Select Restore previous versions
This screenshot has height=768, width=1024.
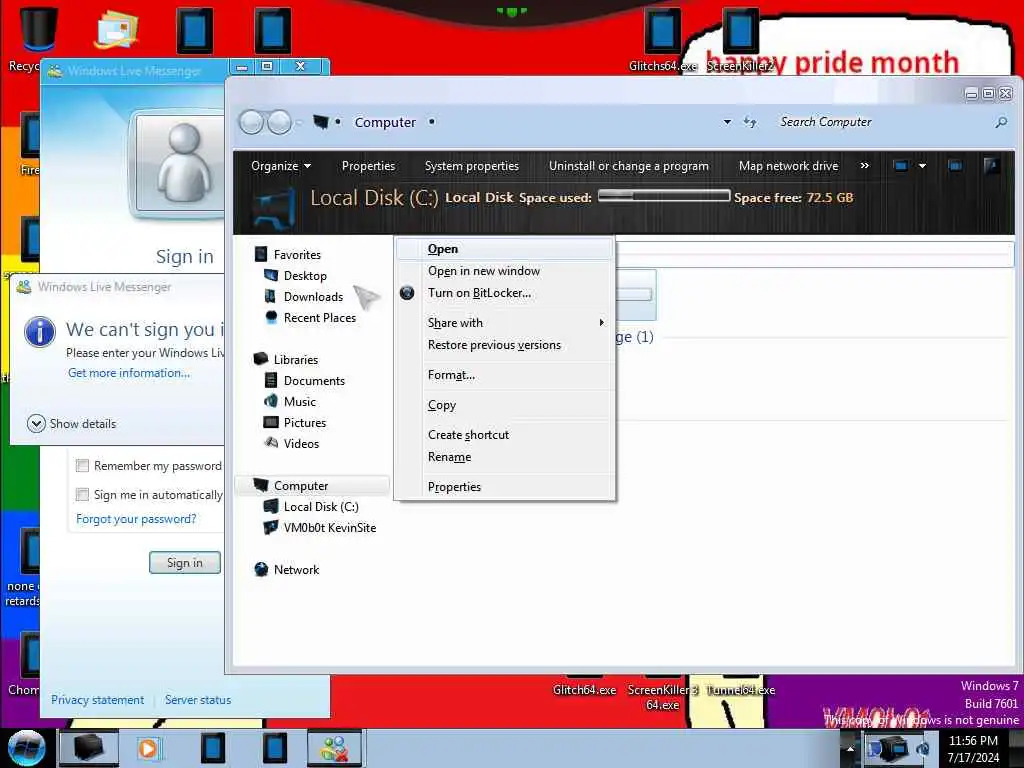tap(505, 345)
